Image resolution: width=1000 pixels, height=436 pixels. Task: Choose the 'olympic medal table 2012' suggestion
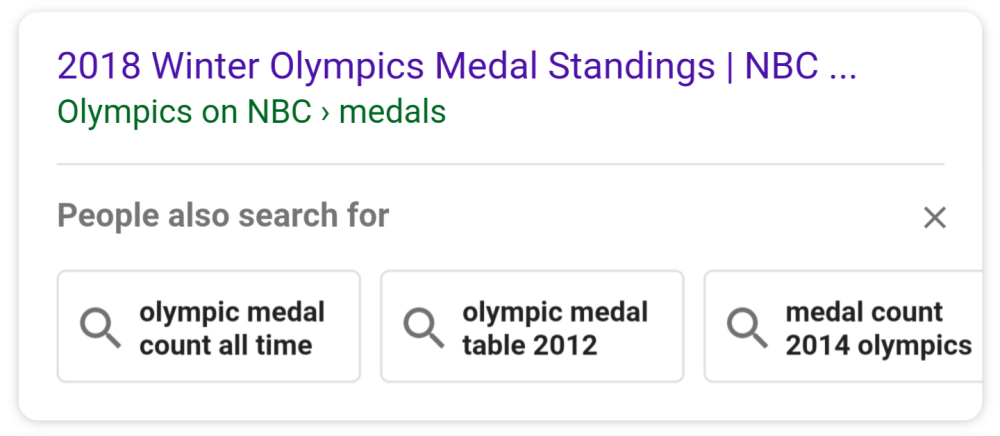[x=555, y=328]
